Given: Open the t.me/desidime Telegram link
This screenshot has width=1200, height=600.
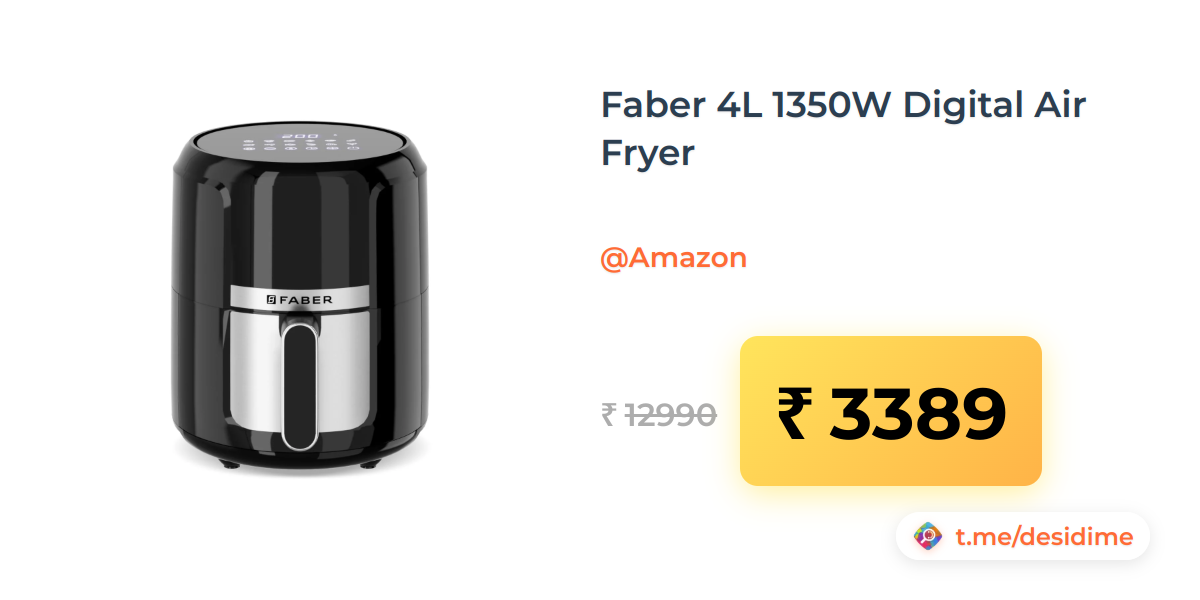Looking at the screenshot, I should [1044, 537].
